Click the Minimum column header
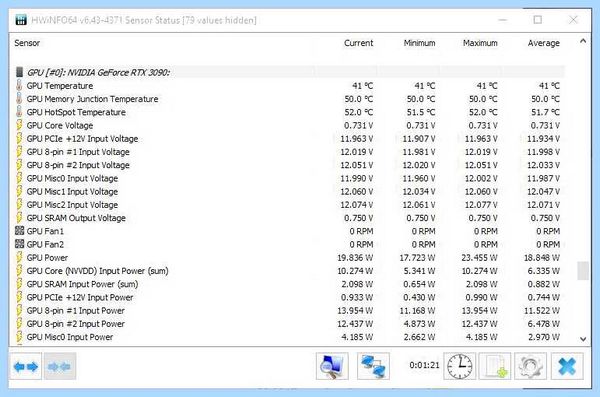600x397 pixels. click(419, 43)
